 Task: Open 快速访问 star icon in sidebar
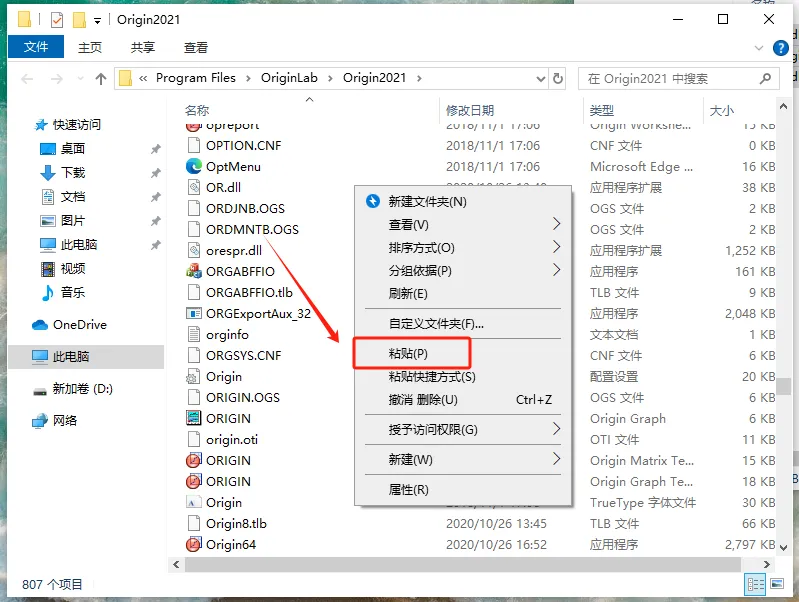[40, 125]
